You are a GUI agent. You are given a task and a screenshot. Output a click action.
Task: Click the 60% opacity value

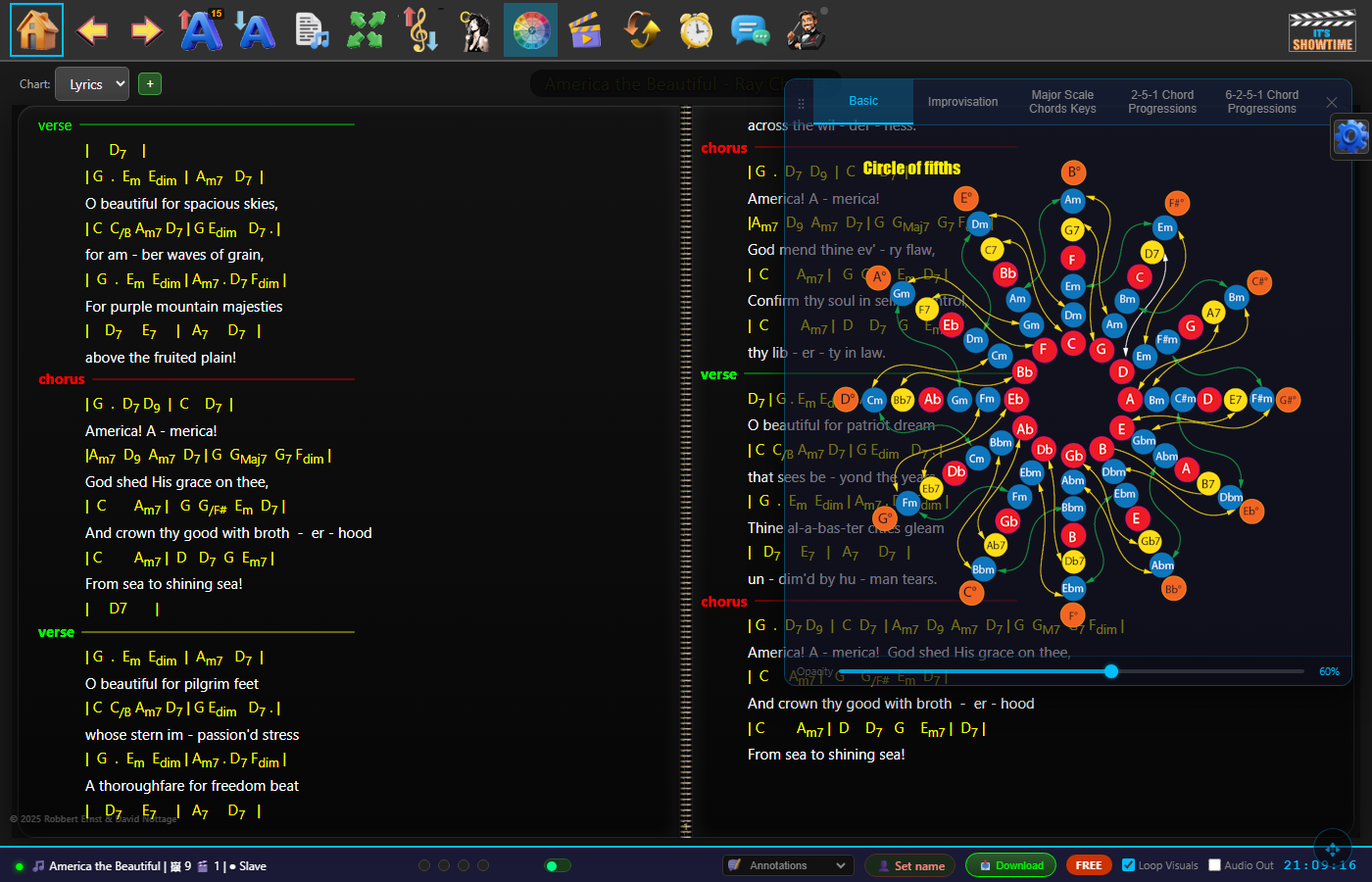[x=1329, y=671]
